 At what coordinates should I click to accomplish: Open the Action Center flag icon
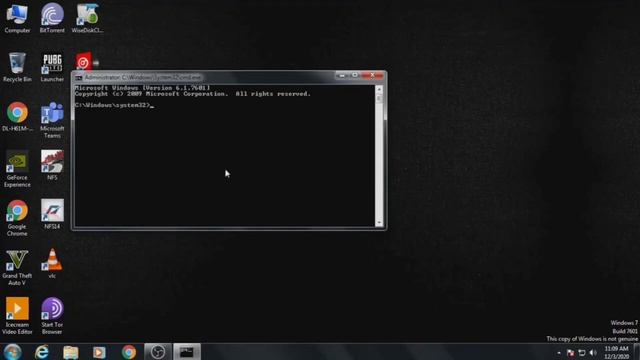(x=571, y=353)
